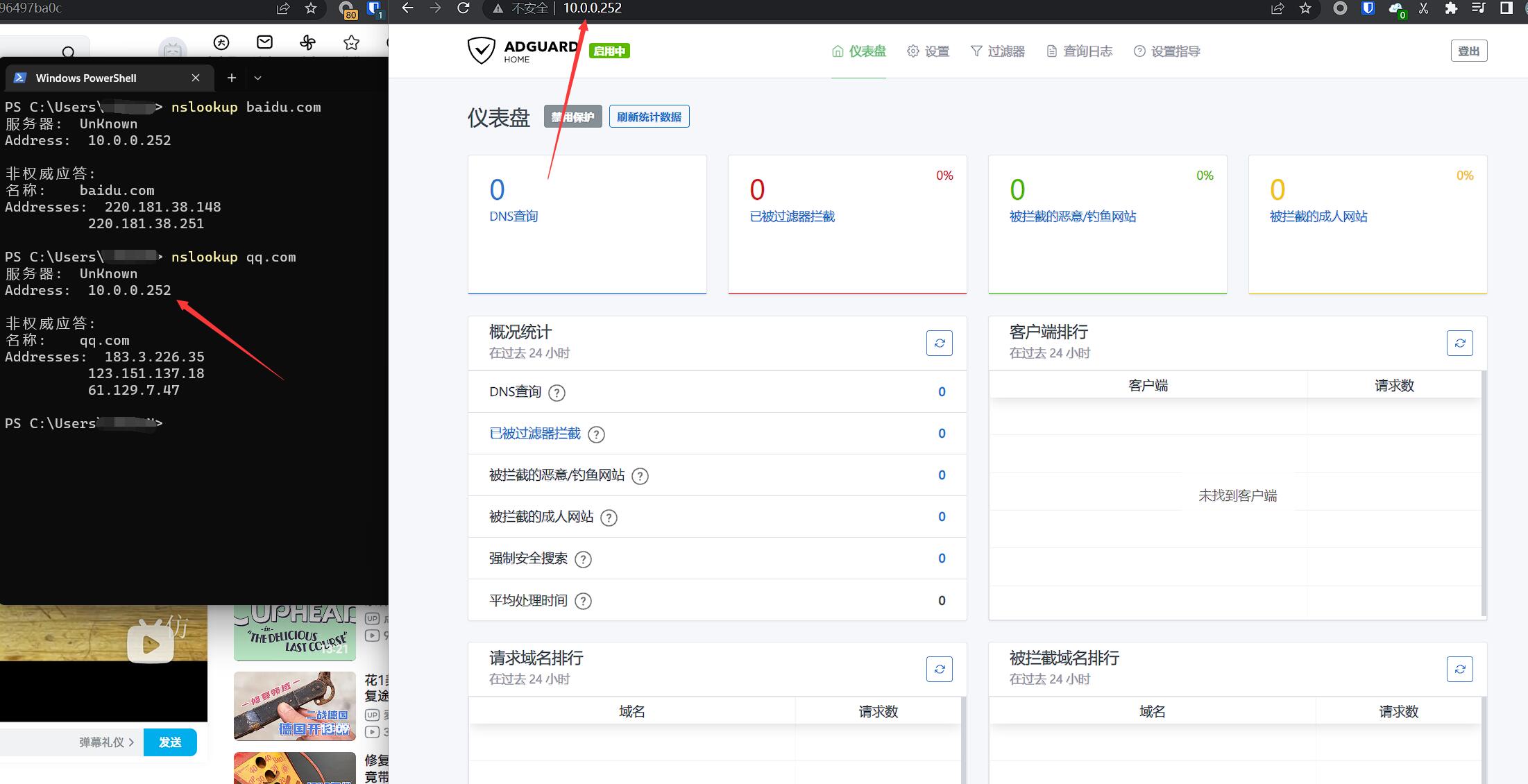Click the 登出 logout button
This screenshot has width=1528, height=784.
(1468, 51)
